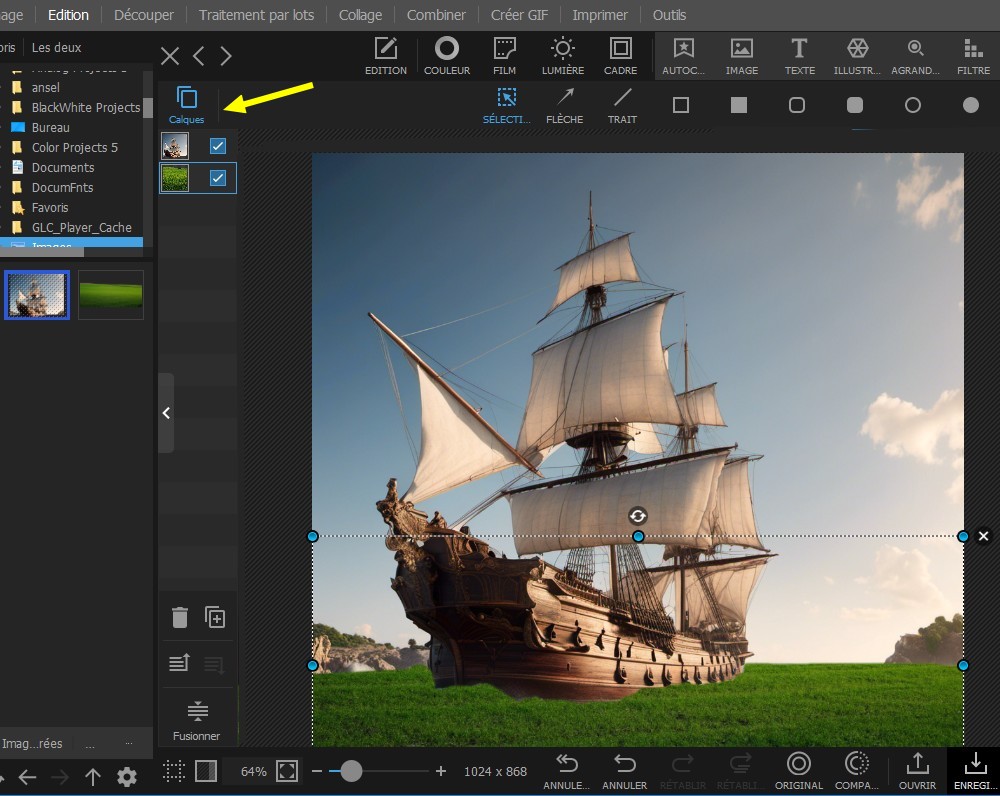Open the Calques layers panel
Image resolution: width=1000 pixels, height=796 pixels.
tap(186, 105)
